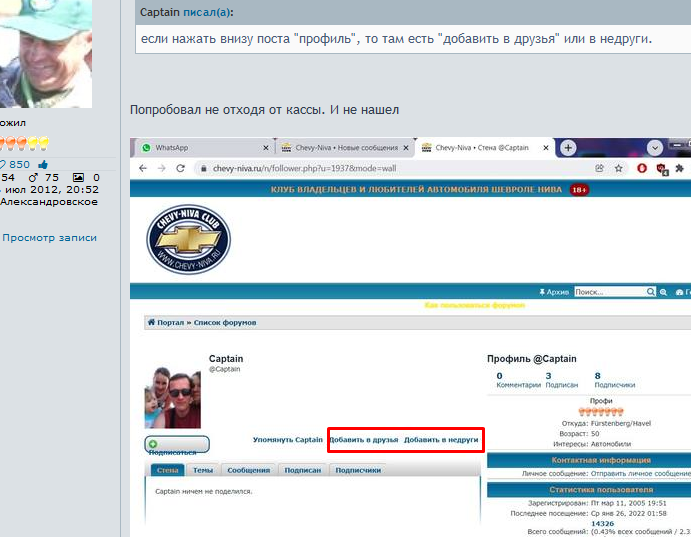This screenshot has height=537, width=691.
Task: Click the "0 Комментарии" counter
Action: (x=518, y=380)
